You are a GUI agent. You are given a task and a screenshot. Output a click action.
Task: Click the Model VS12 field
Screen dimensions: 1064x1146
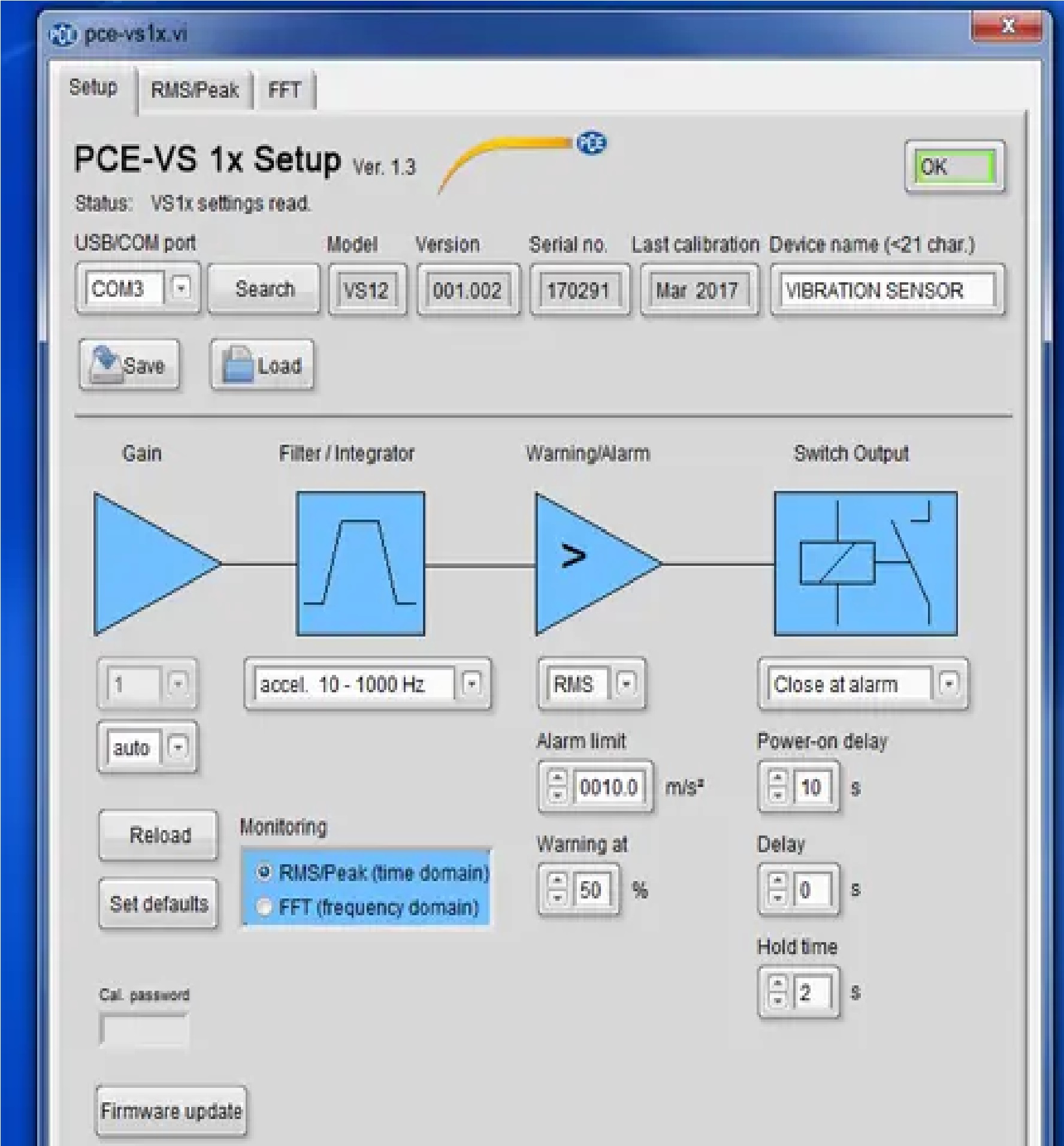[x=367, y=290]
